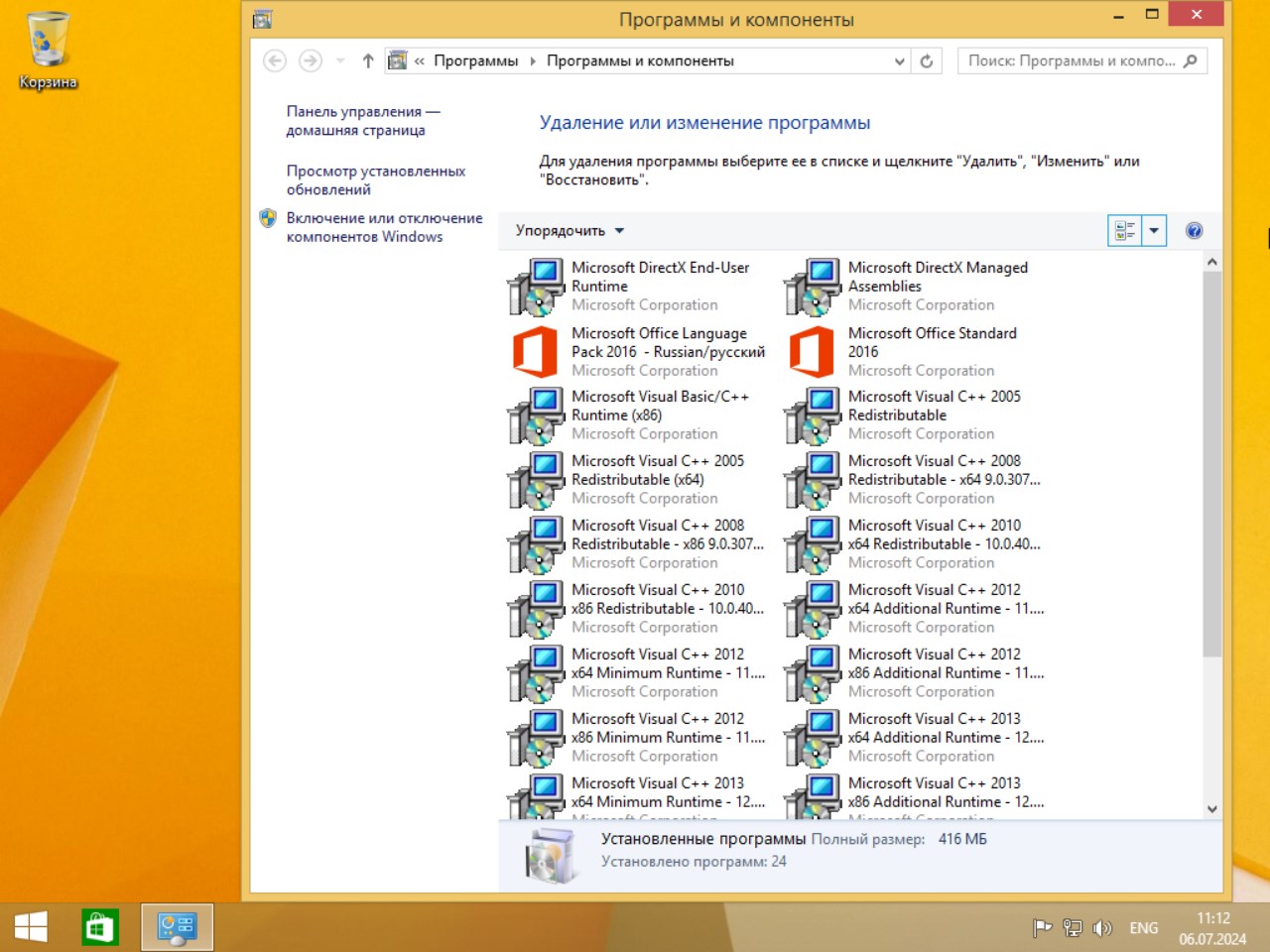
Task: Open Просмотр установленных обновлений link
Action: [x=376, y=180]
